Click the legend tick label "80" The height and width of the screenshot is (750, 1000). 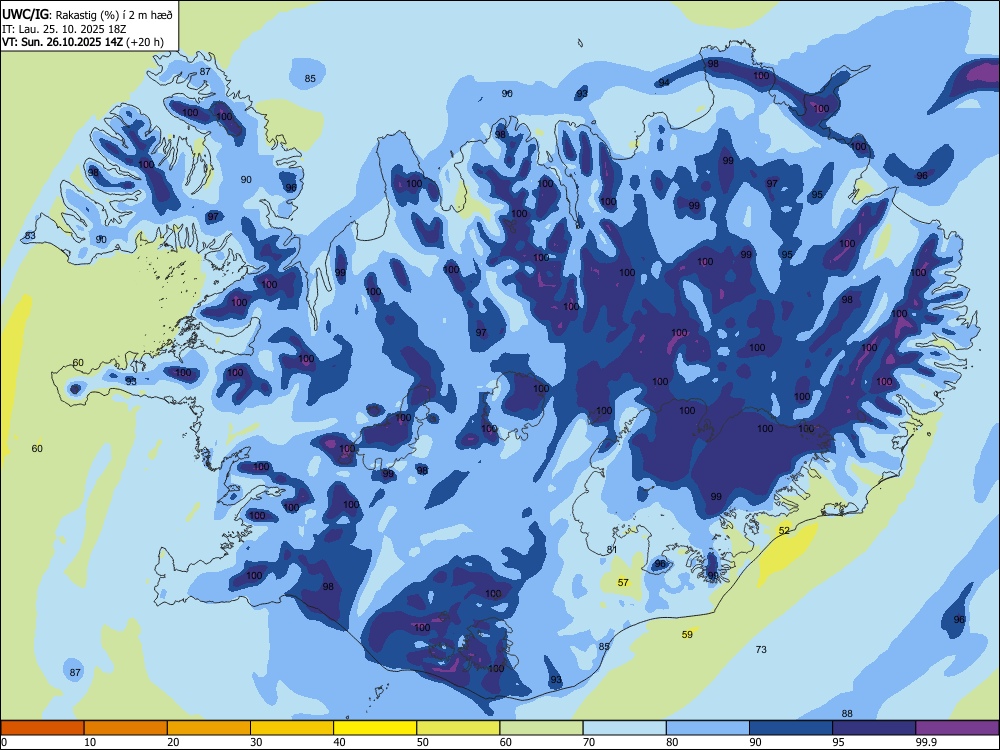672,742
